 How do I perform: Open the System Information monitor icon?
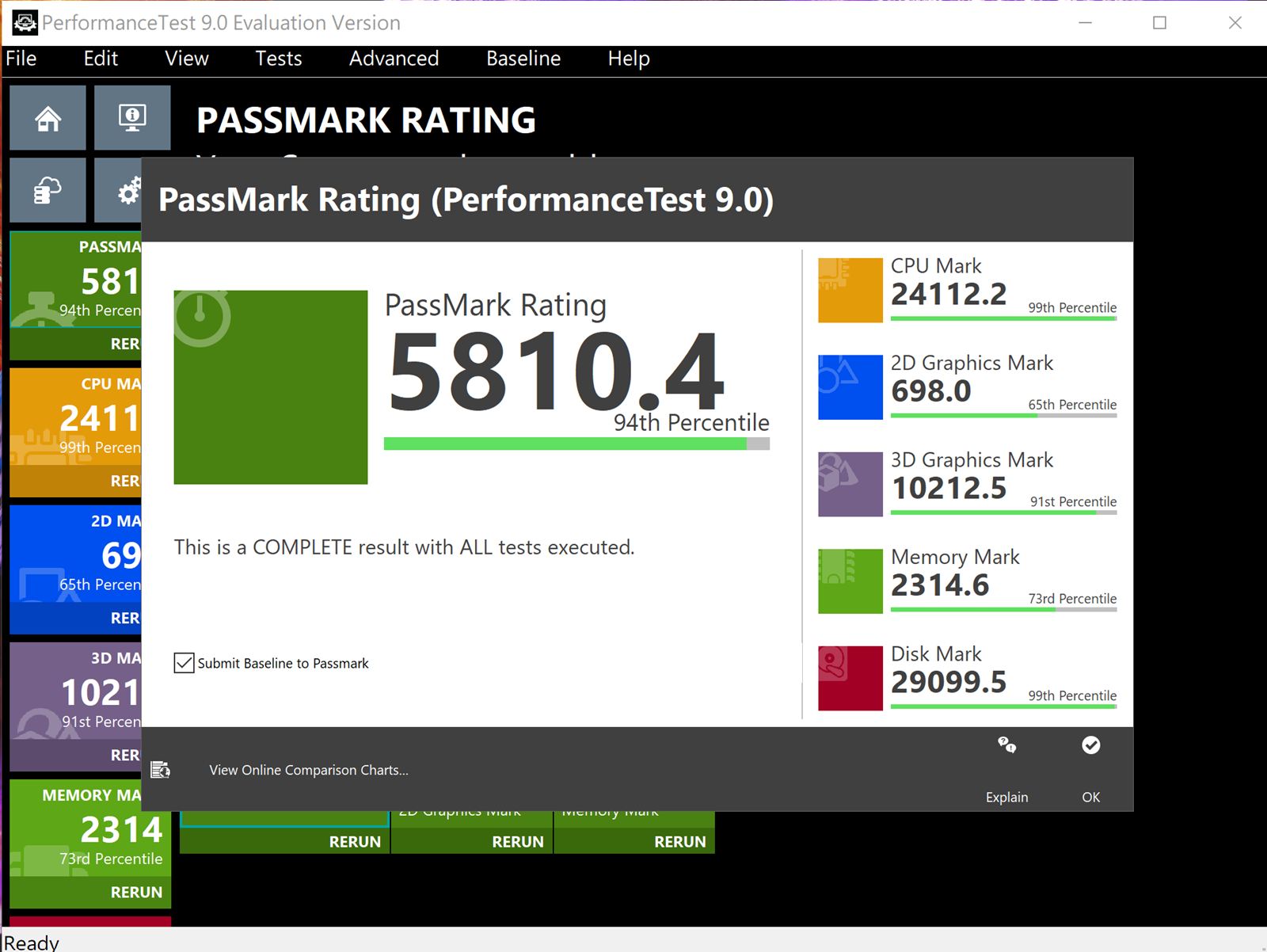tap(132, 118)
